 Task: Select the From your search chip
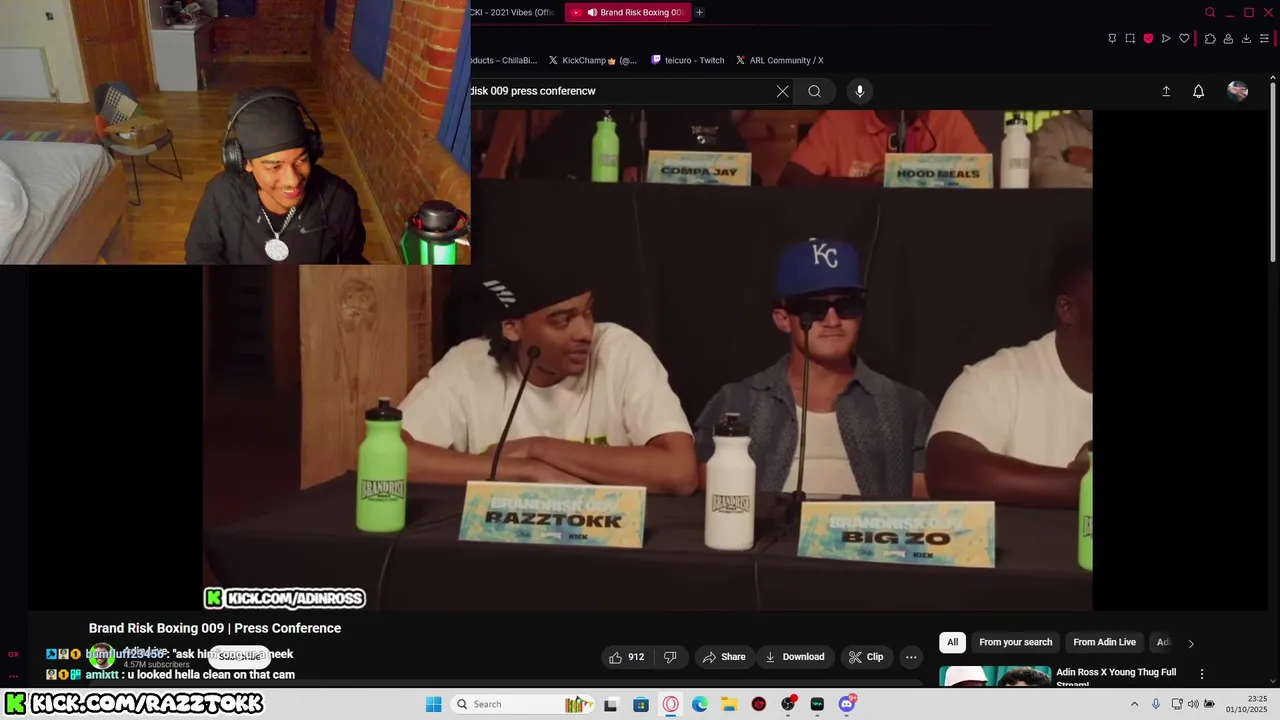[1015, 642]
